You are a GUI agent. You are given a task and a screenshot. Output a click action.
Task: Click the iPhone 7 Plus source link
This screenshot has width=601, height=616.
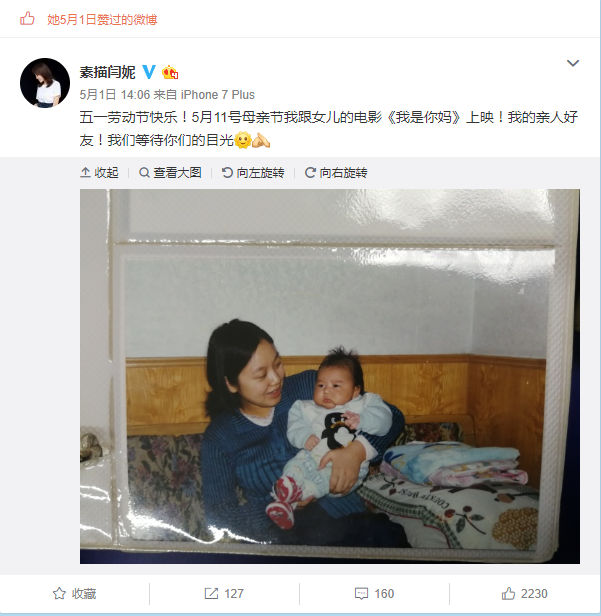click(x=218, y=95)
